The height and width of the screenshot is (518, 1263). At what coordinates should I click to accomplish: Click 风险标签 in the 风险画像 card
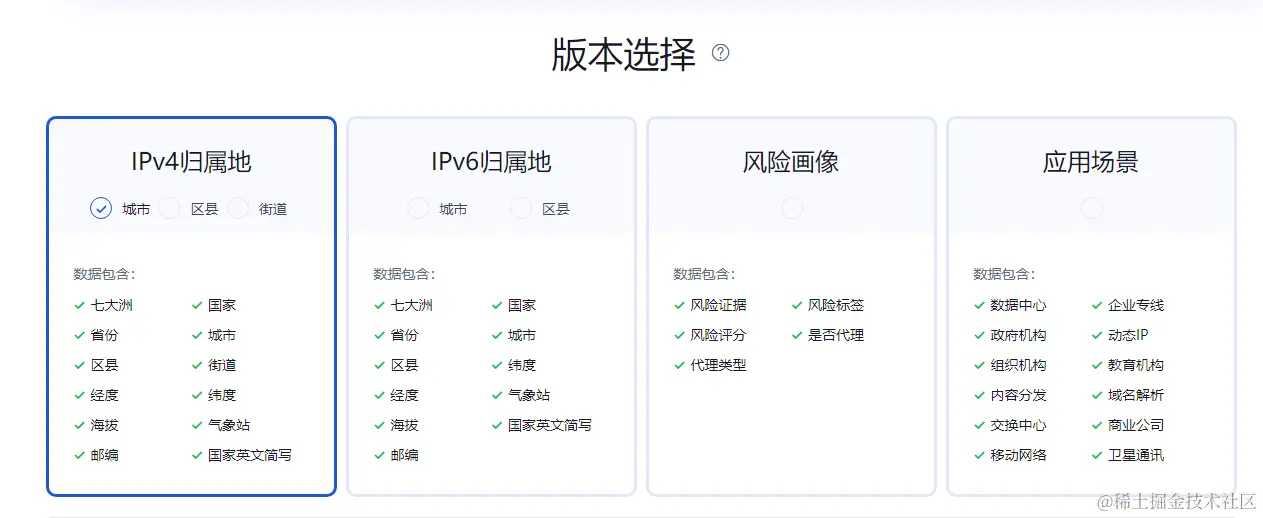(836, 305)
